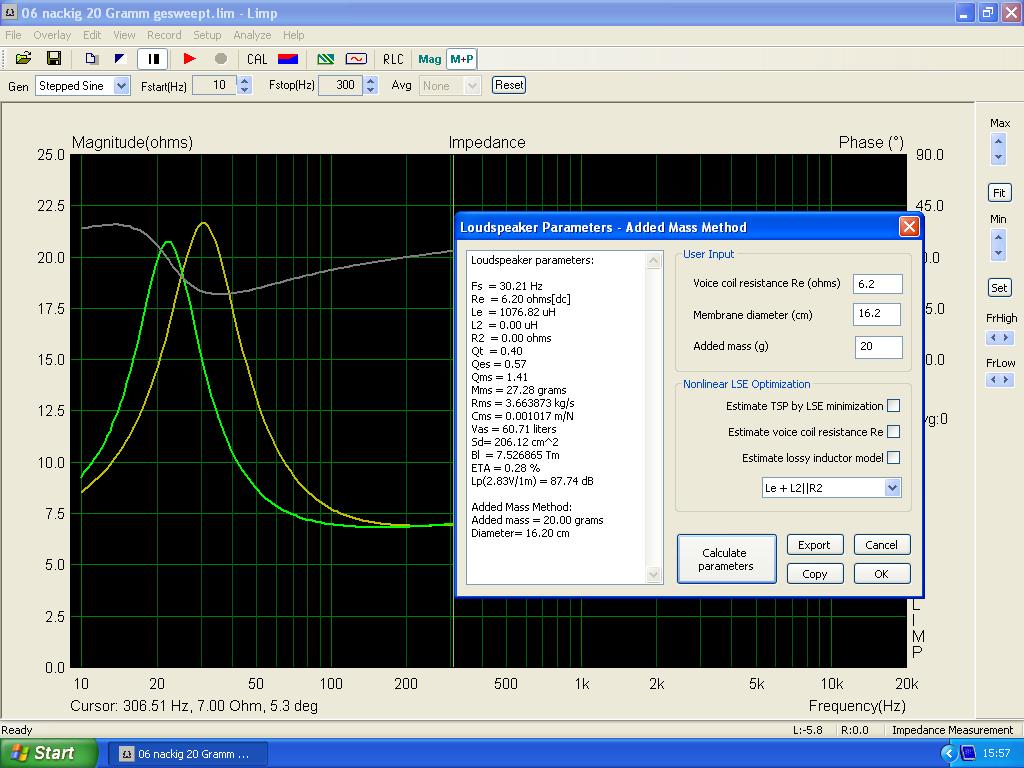Click the save floppy disk icon
This screenshot has height=768, width=1024.
click(54, 59)
